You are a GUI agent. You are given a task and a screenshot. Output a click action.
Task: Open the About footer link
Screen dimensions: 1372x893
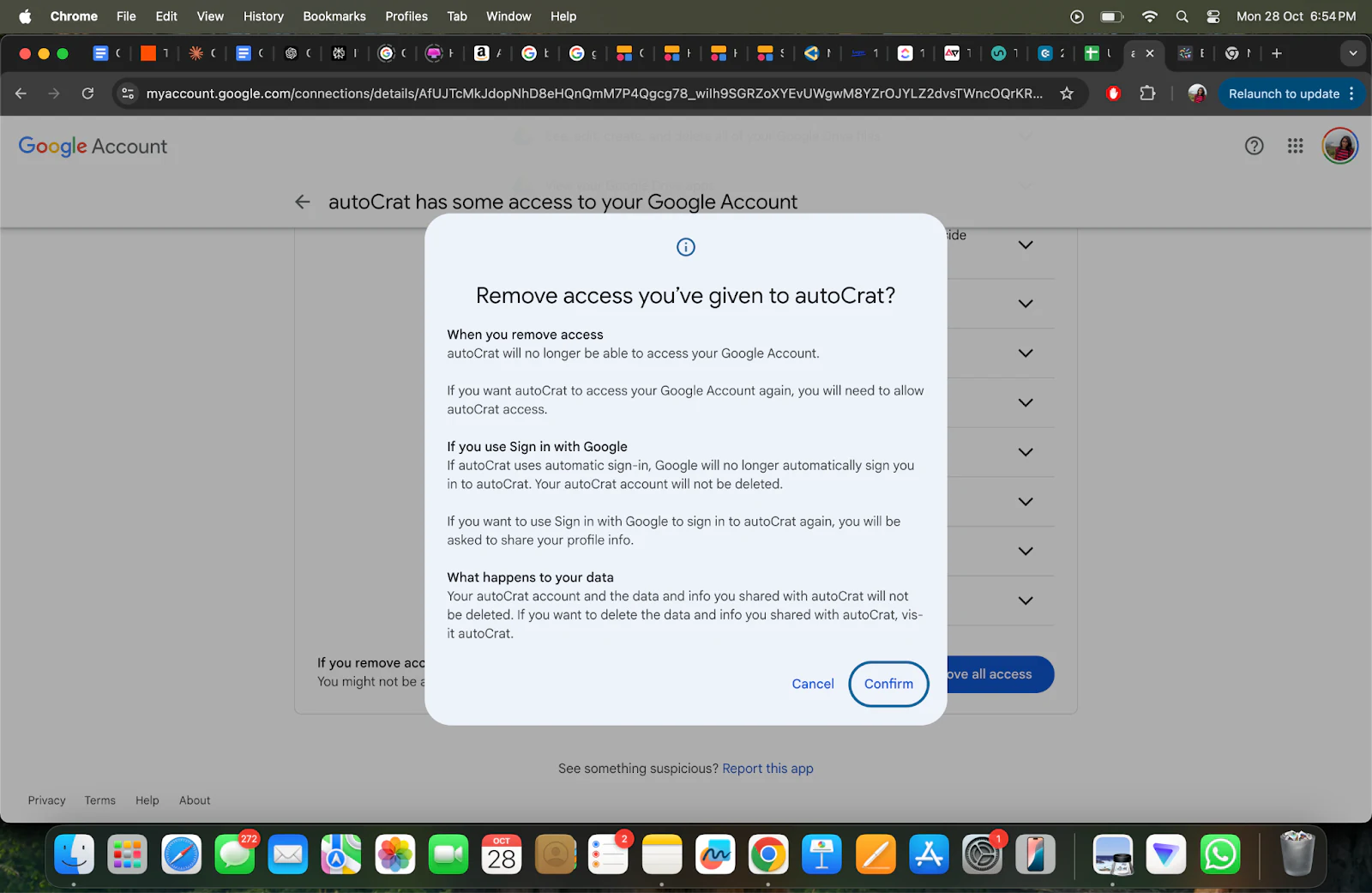click(195, 800)
